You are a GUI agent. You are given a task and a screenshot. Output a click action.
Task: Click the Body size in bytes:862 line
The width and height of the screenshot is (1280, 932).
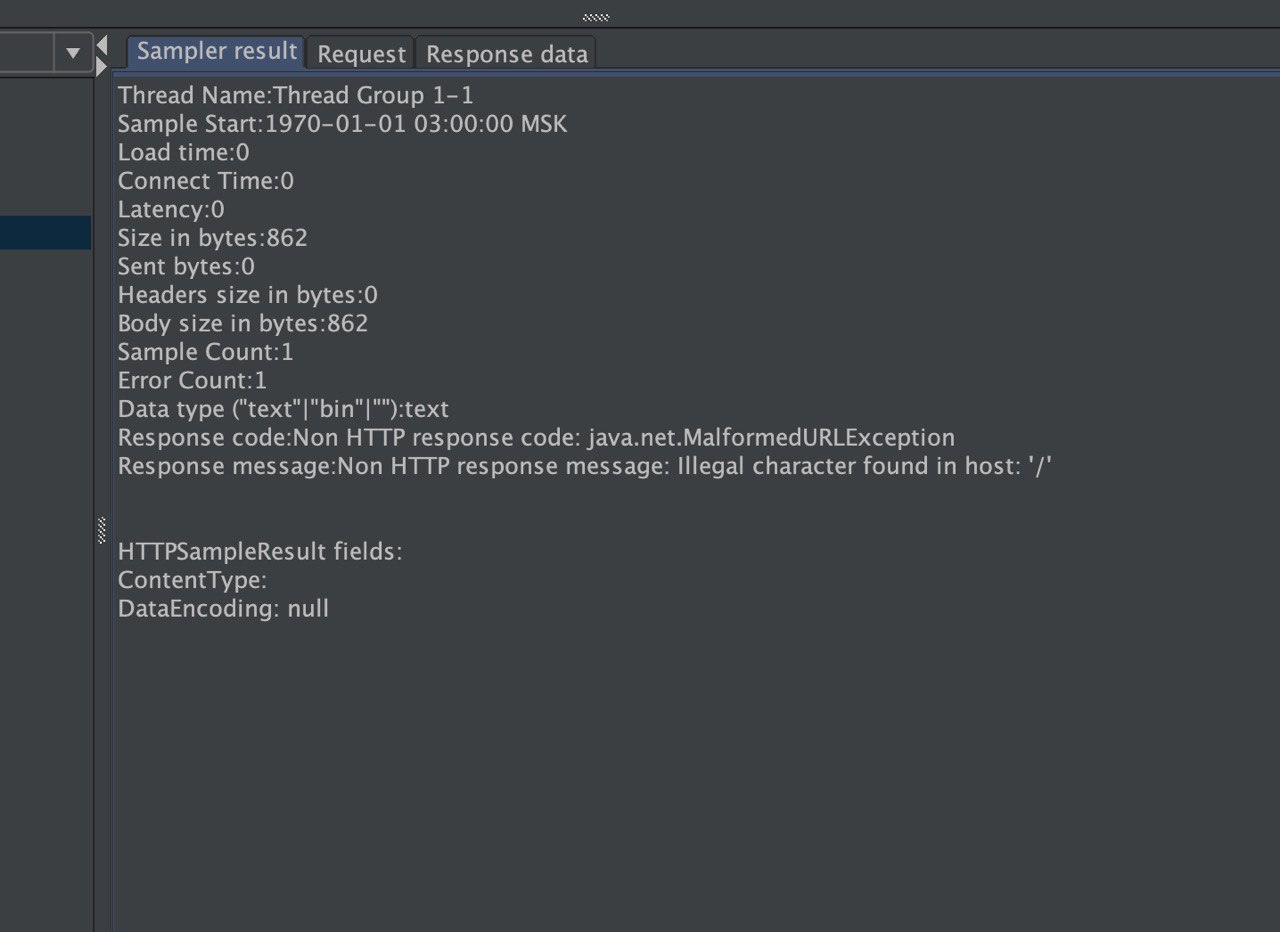243,324
